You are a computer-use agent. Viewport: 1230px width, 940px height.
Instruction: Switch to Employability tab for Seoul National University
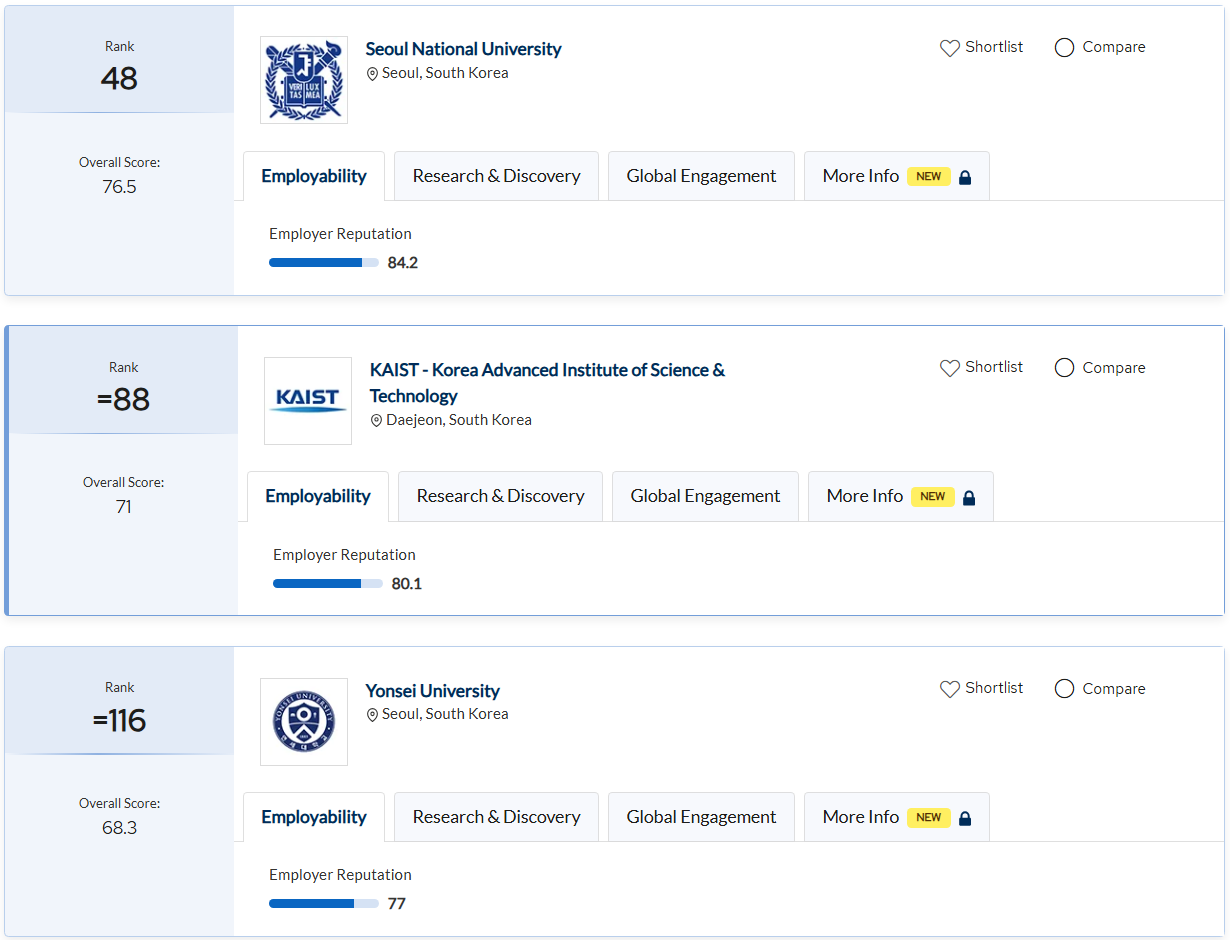click(314, 176)
